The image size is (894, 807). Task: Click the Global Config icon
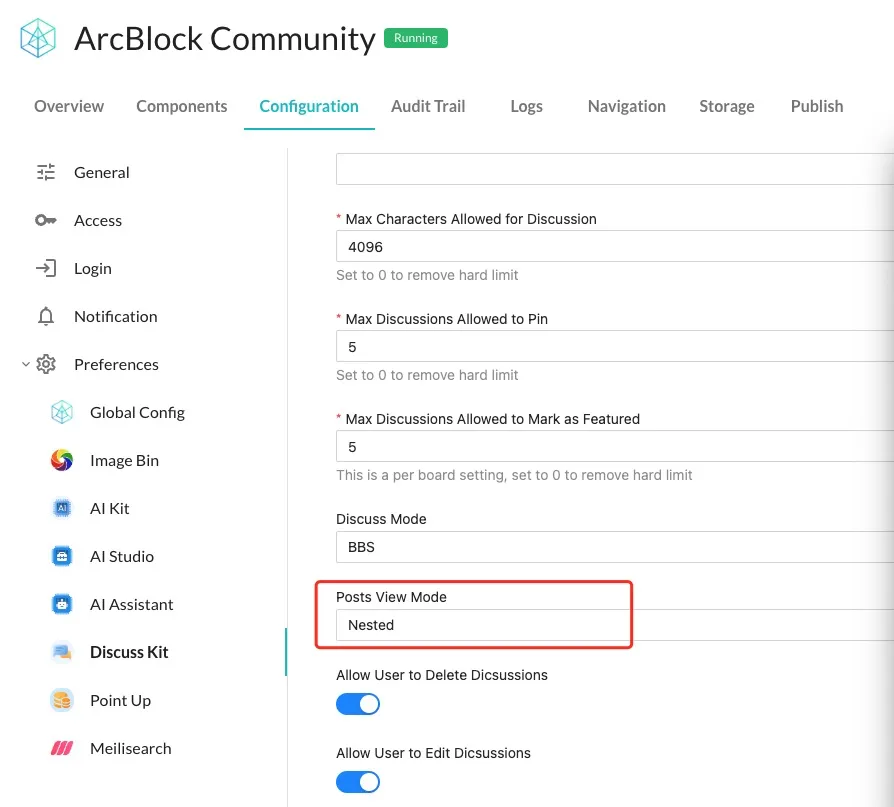coord(62,412)
